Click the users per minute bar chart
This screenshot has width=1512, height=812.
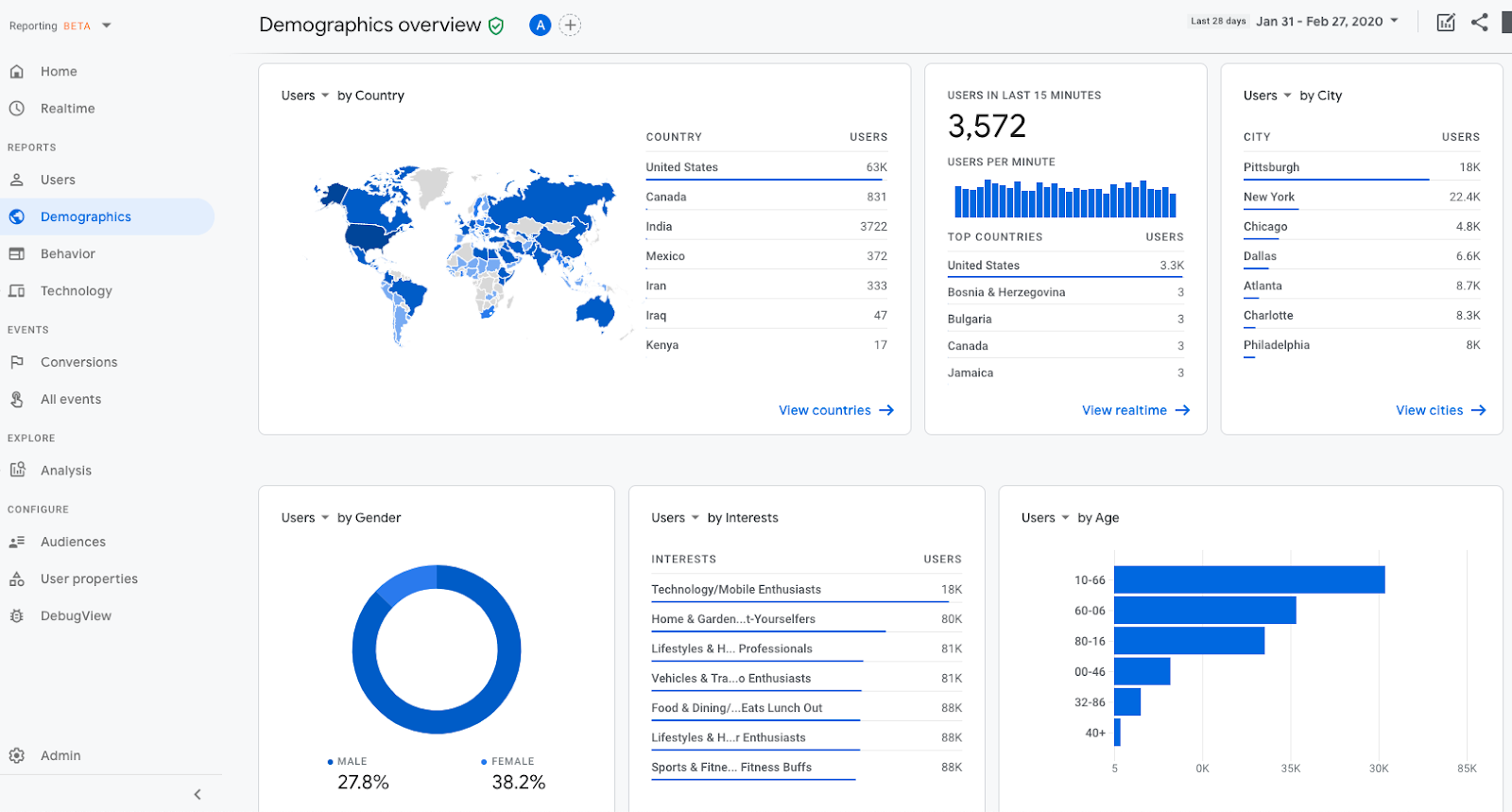1066,199
